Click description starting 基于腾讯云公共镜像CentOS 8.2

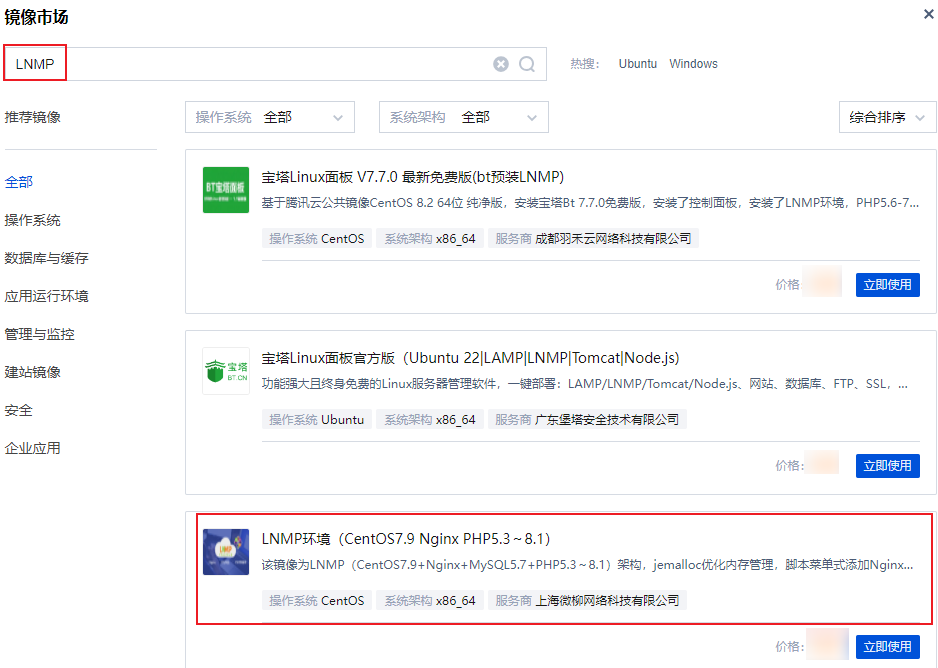pos(590,203)
